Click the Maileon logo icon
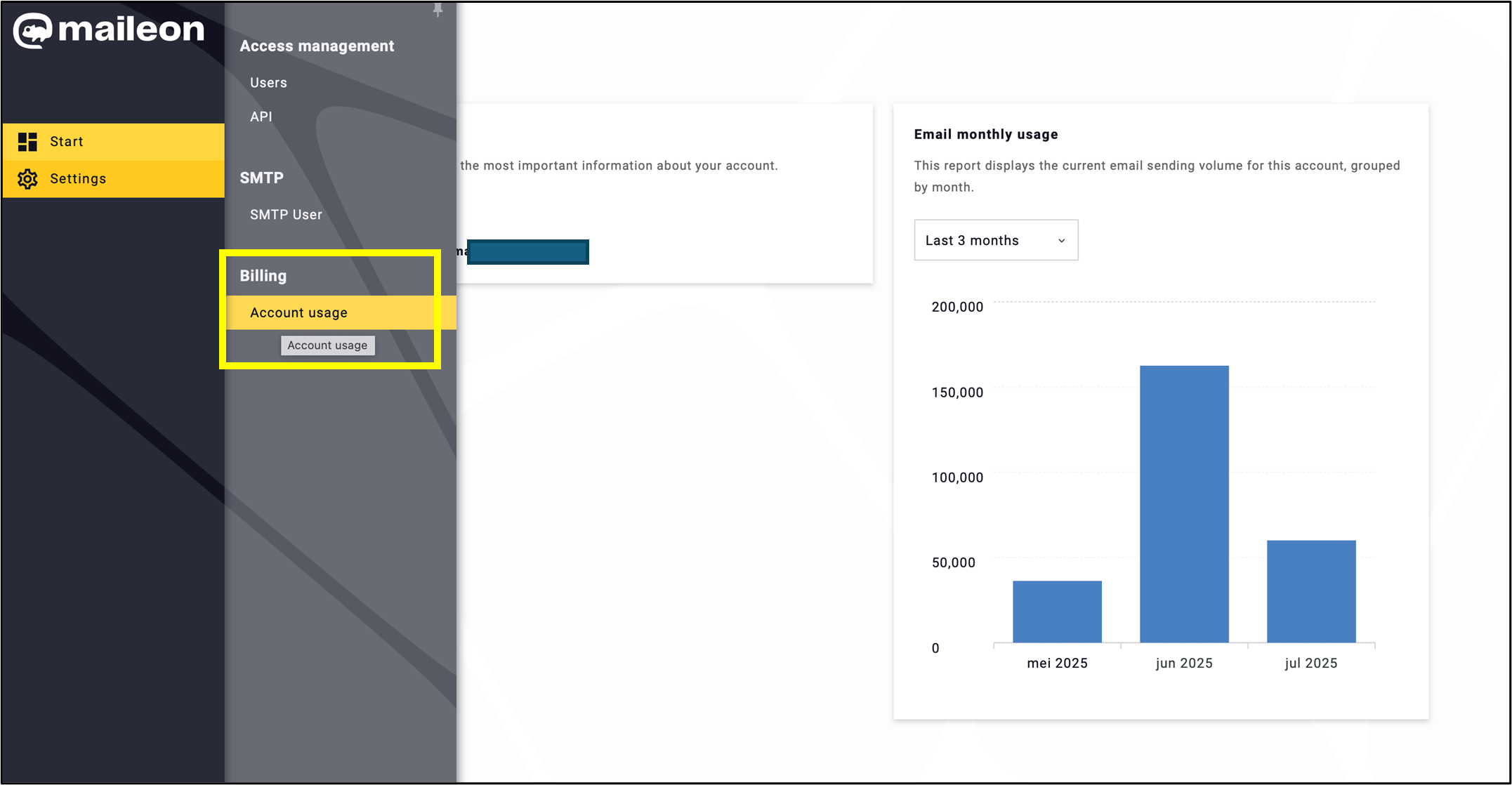The height and width of the screenshot is (785, 1512). 33,30
